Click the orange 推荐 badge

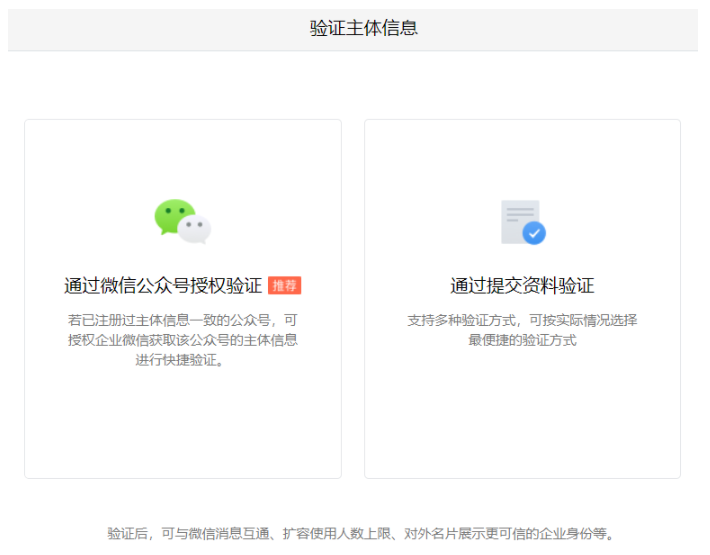pyautogui.click(x=284, y=286)
